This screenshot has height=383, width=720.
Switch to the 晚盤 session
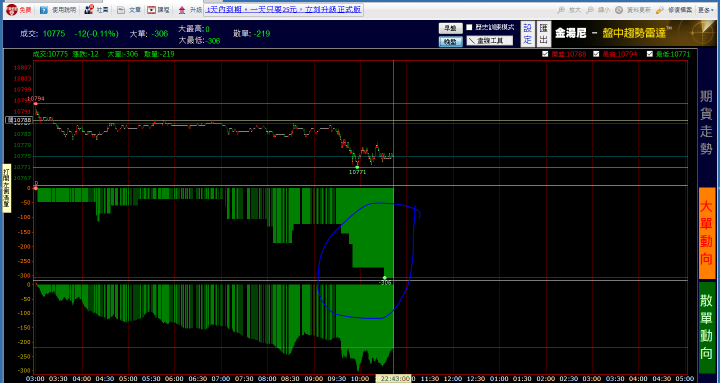(x=450, y=41)
